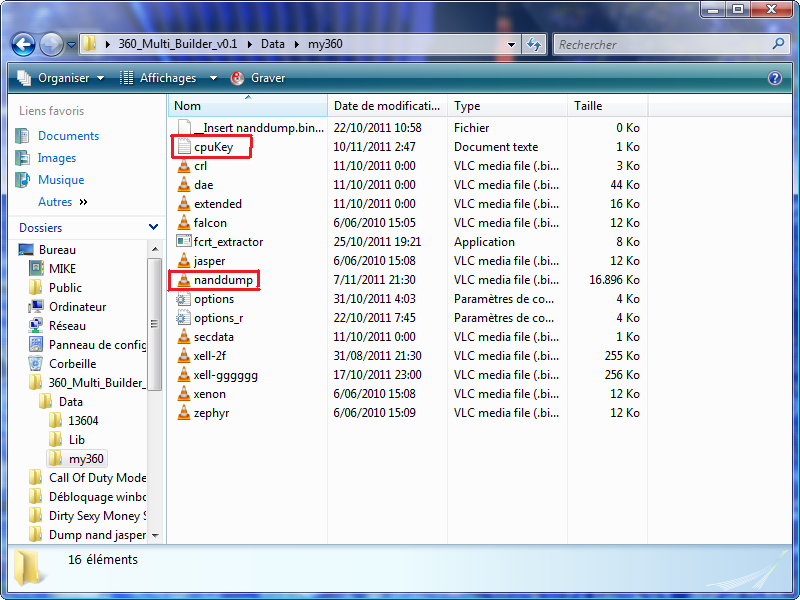Open the Images favorite link
Viewport: 800px width, 600px height.
(57, 158)
